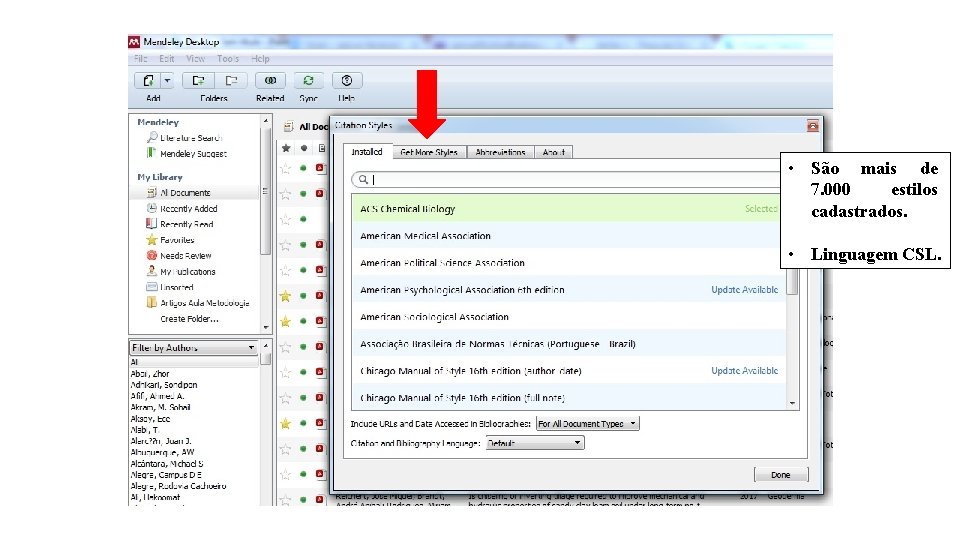This screenshot has height=540, width=960.
Task: Click the Done button
Action: click(x=781, y=474)
